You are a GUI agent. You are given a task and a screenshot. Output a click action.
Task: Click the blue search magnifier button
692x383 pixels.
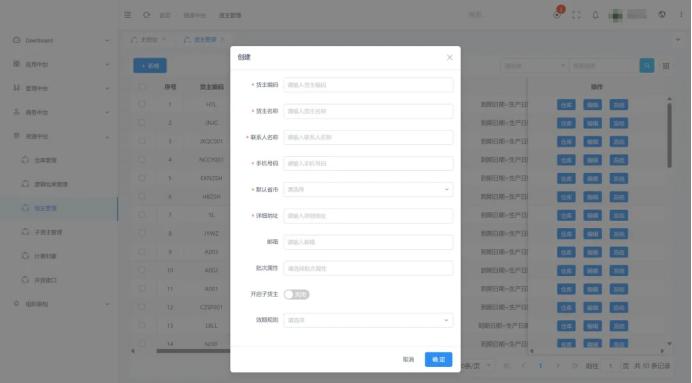coord(647,66)
